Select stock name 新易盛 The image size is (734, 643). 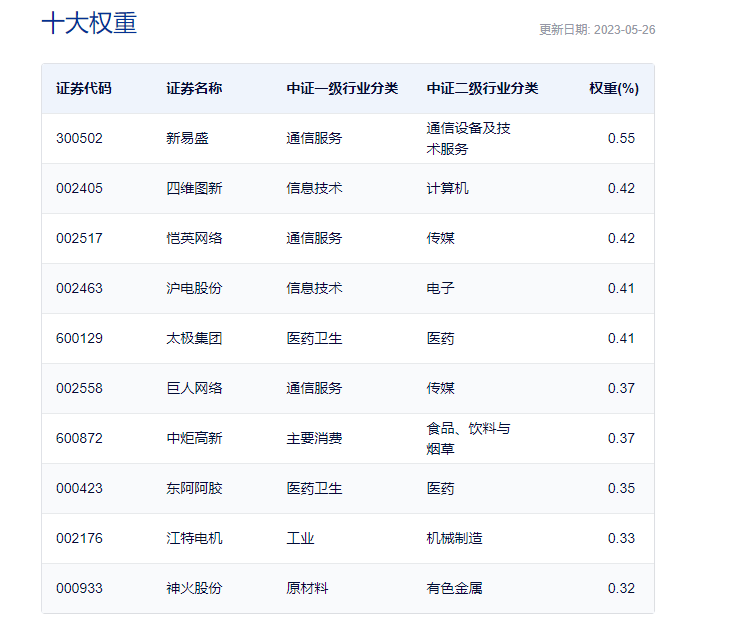[x=187, y=139]
